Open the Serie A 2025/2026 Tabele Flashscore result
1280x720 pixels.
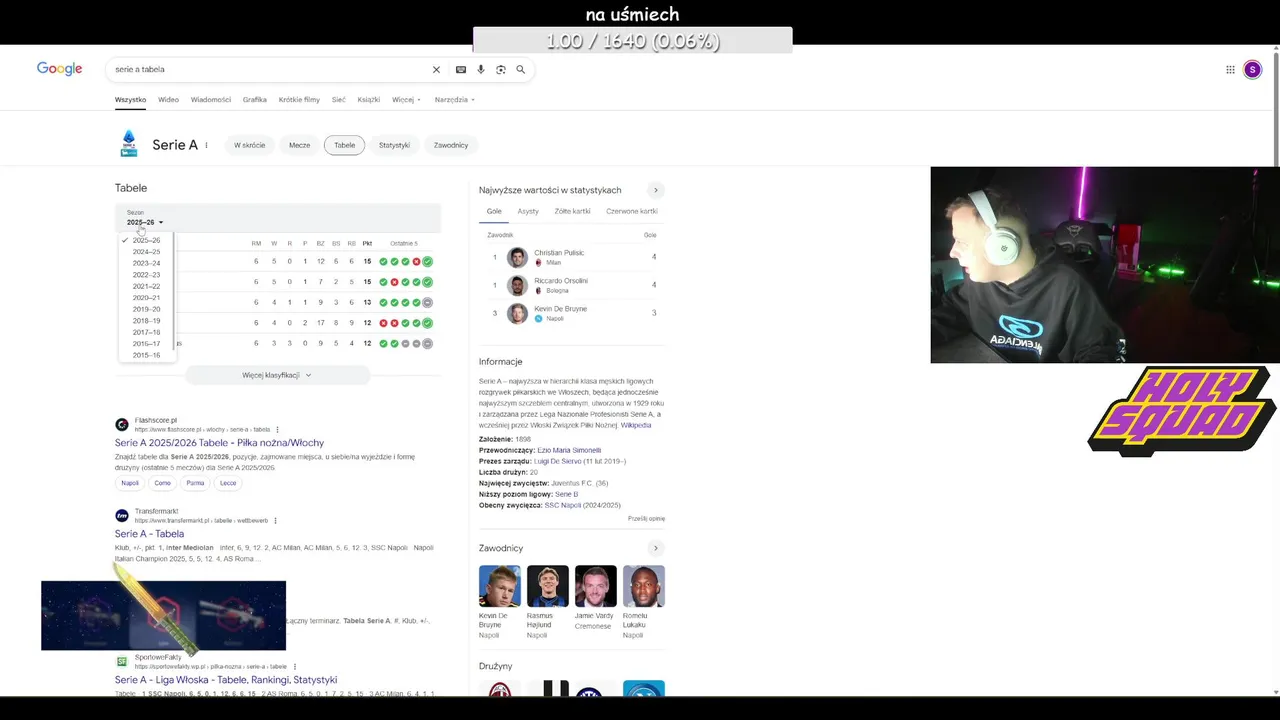pyautogui.click(x=219, y=443)
